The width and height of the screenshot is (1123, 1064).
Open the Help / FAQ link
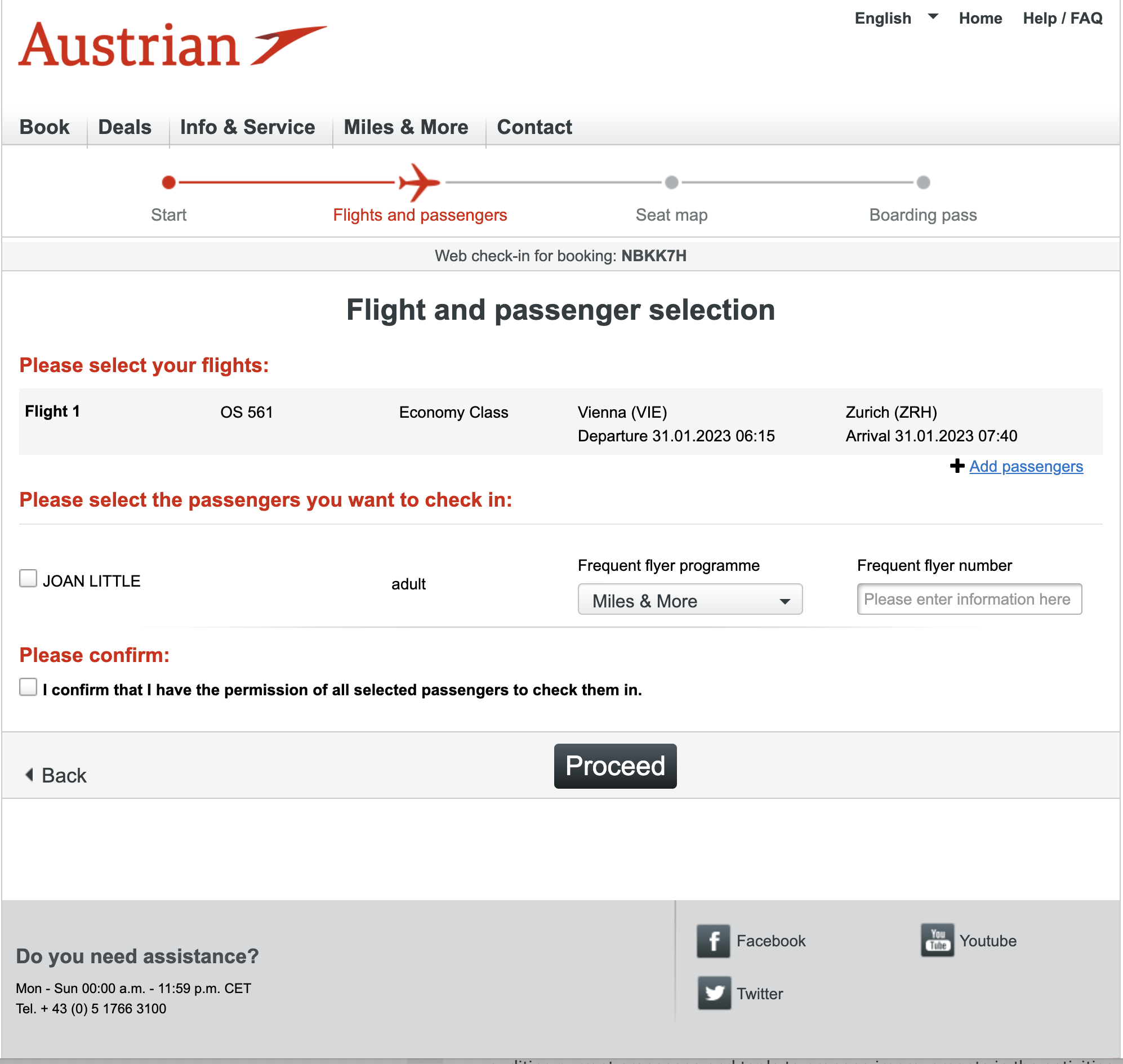[1062, 18]
